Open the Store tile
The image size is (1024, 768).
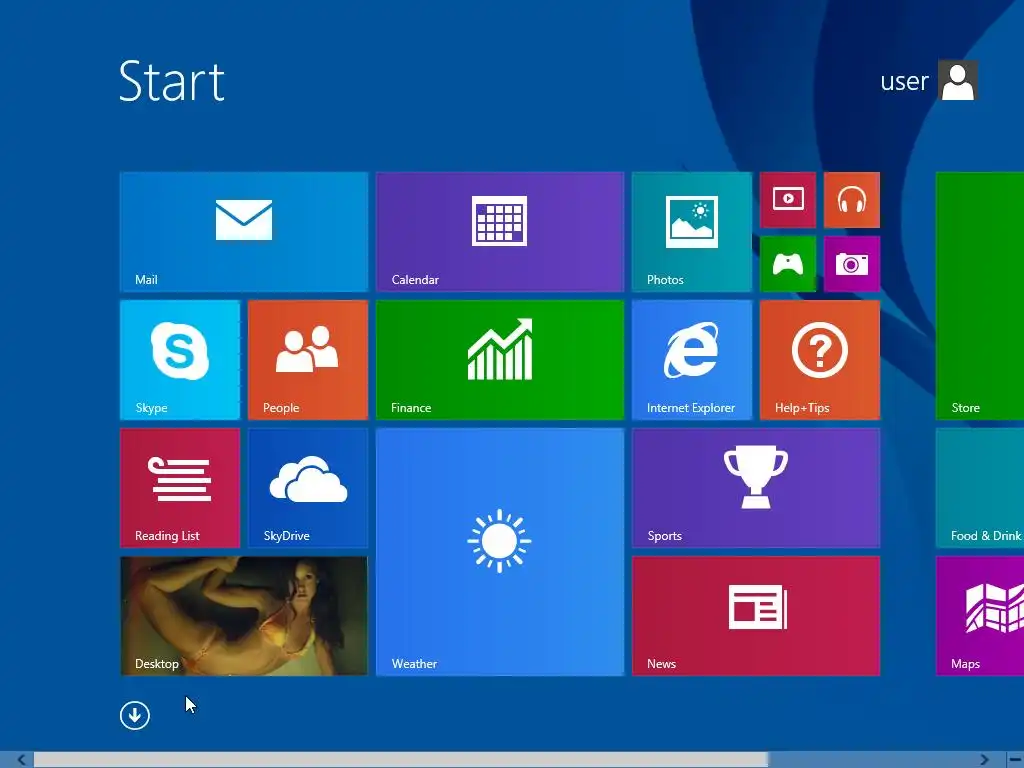(x=980, y=296)
